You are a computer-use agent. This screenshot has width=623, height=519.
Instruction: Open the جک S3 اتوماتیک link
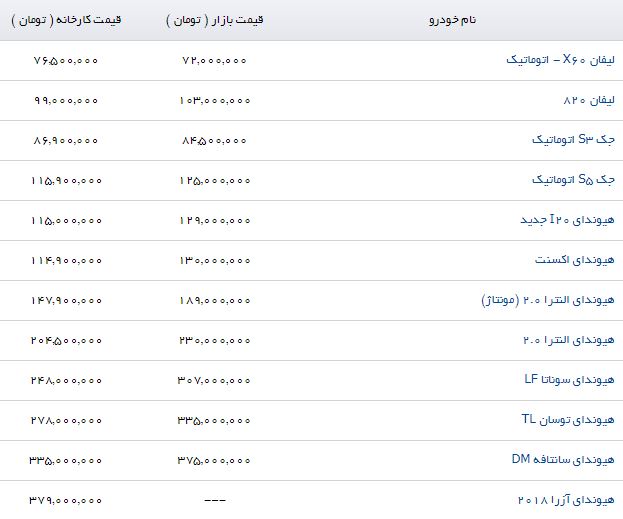(x=573, y=140)
